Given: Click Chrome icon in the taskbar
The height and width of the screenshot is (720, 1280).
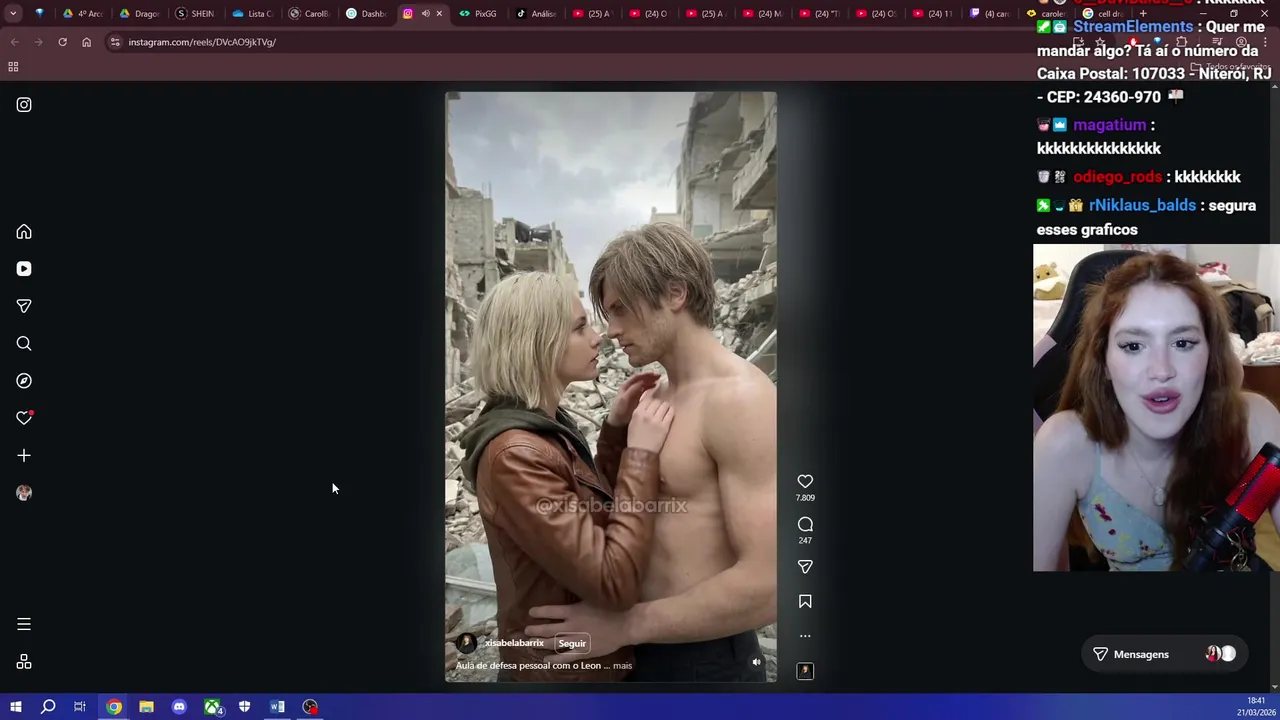Looking at the screenshot, I should (x=114, y=707).
